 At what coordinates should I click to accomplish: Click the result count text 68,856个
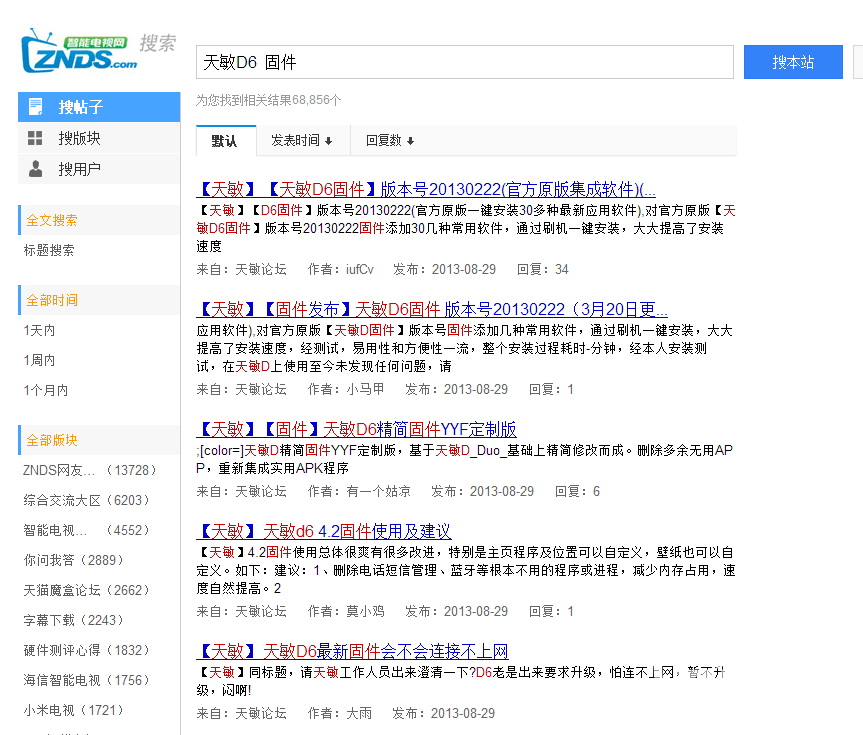[x=316, y=100]
